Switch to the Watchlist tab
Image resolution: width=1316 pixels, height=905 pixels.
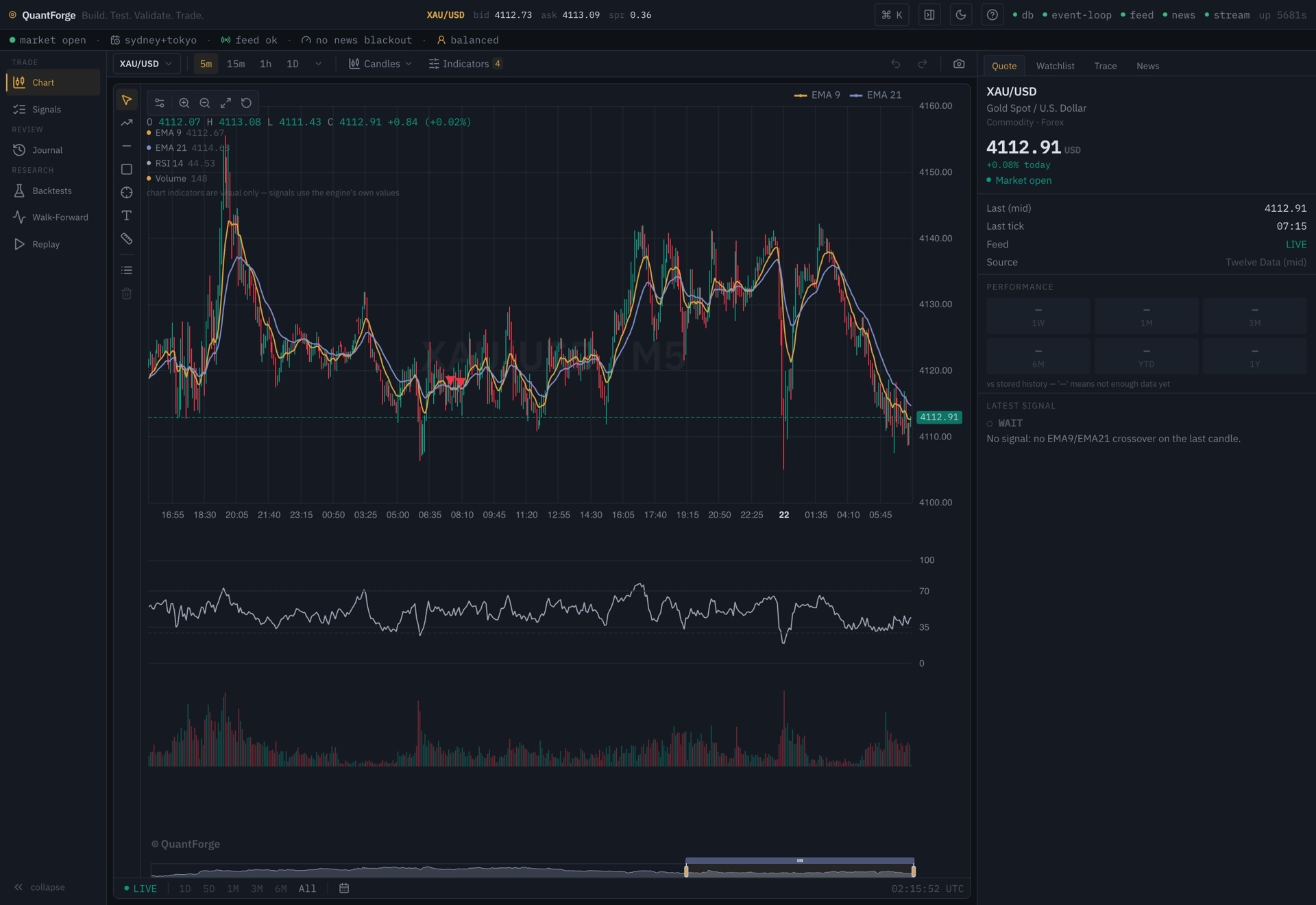pyautogui.click(x=1055, y=66)
